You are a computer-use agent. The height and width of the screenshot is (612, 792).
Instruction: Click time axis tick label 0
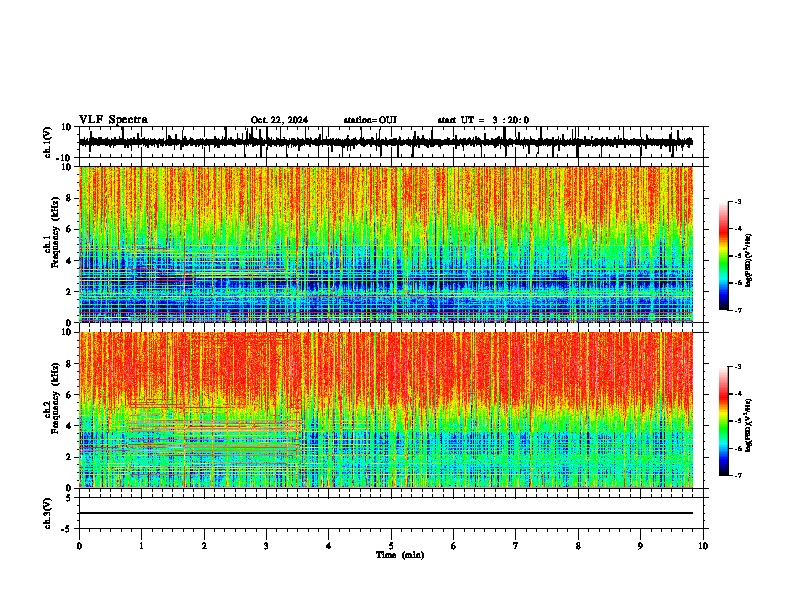point(79,546)
